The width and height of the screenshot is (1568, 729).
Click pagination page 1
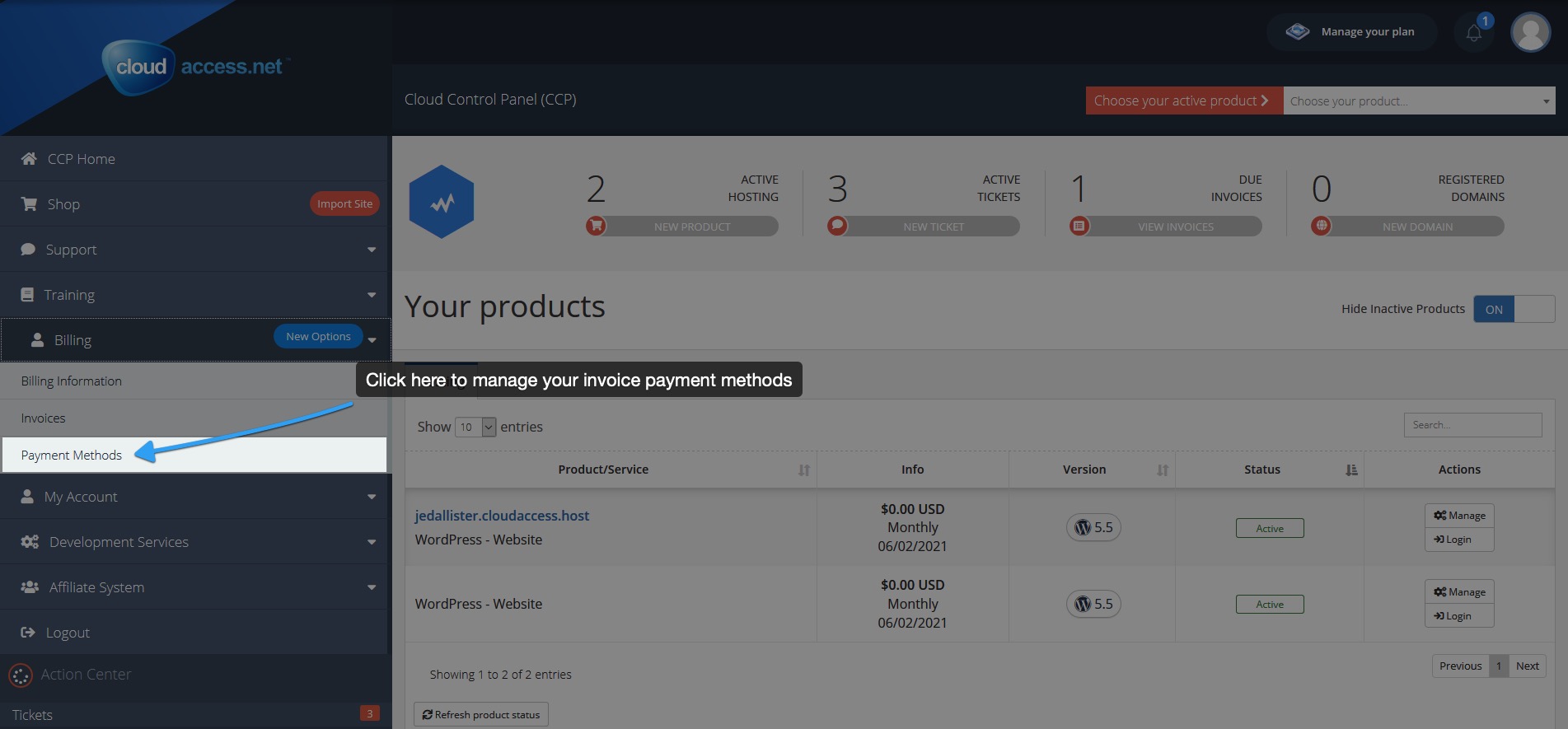coord(1499,666)
